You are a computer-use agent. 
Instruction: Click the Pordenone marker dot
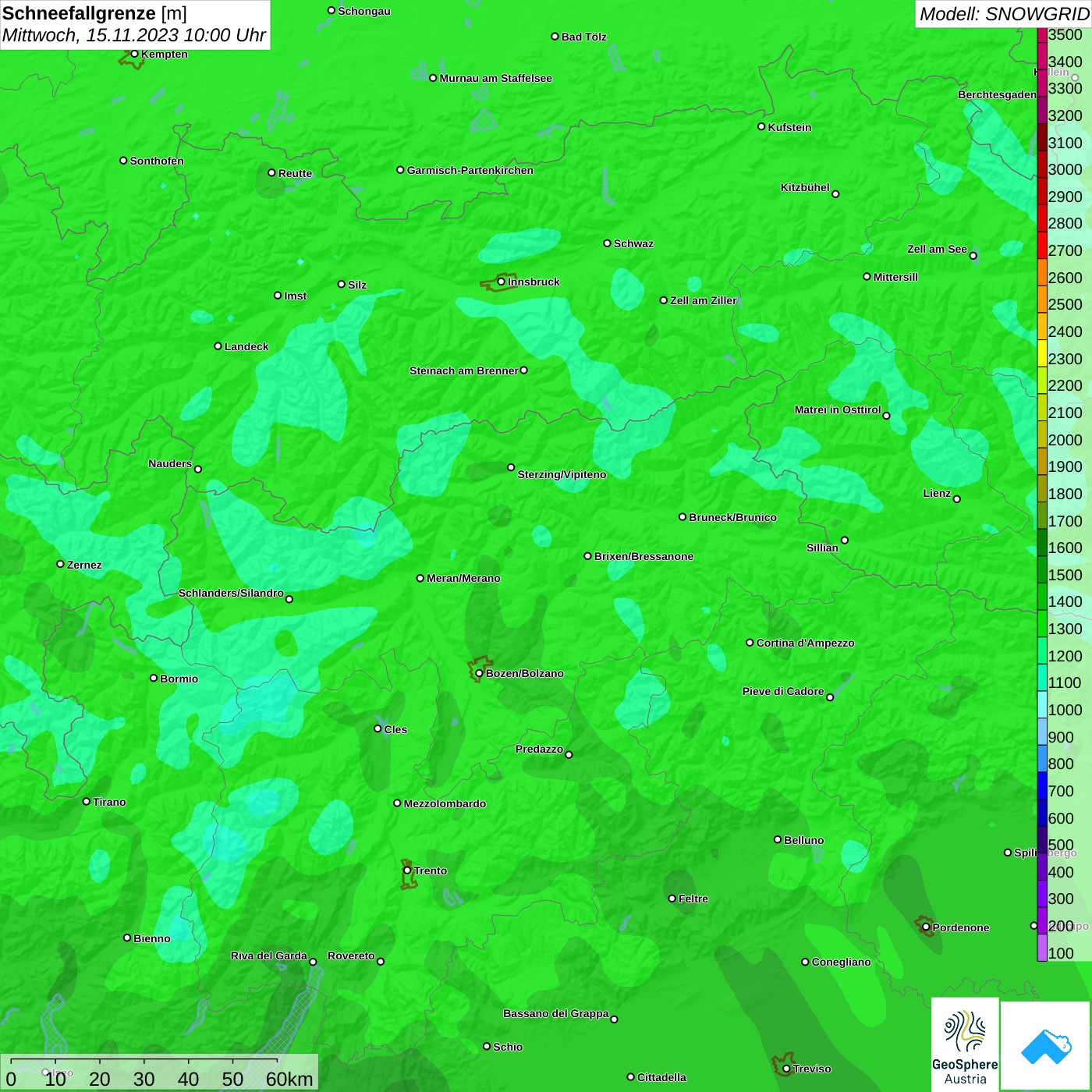(926, 927)
